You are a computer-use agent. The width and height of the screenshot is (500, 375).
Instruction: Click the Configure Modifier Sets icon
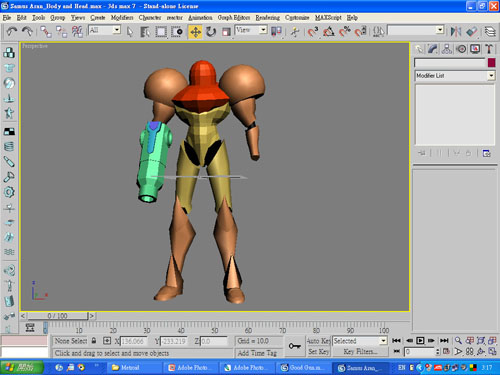[487, 153]
